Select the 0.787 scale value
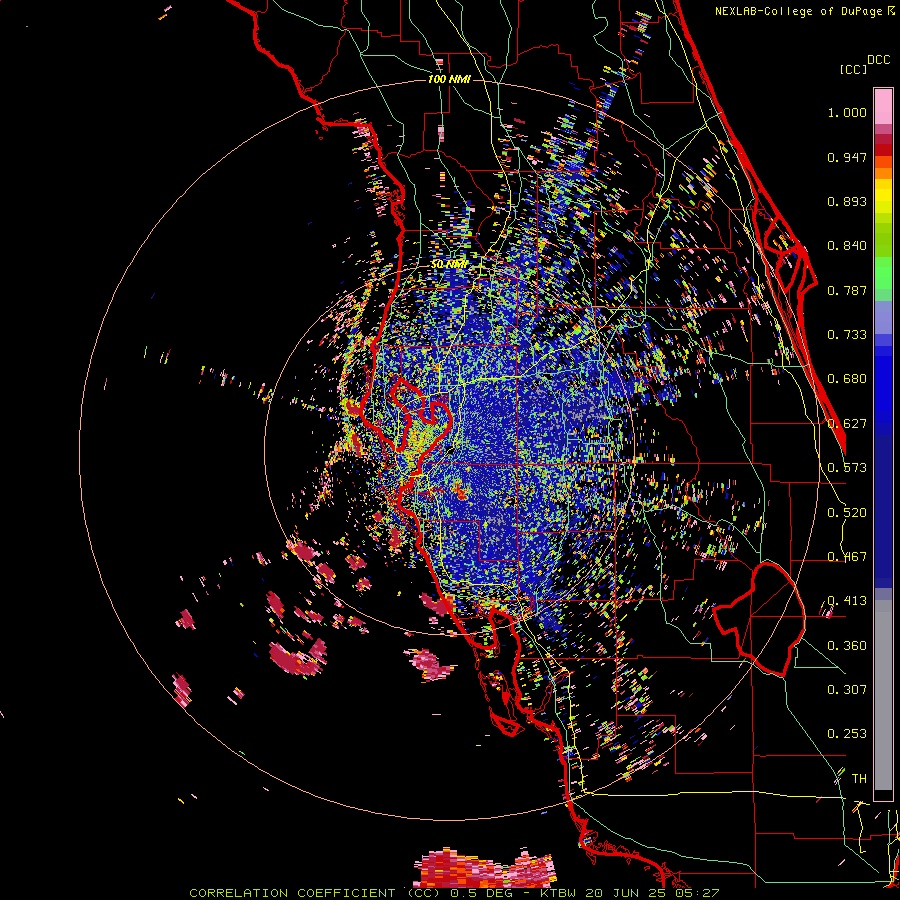This screenshot has width=900, height=900. (x=847, y=290)
